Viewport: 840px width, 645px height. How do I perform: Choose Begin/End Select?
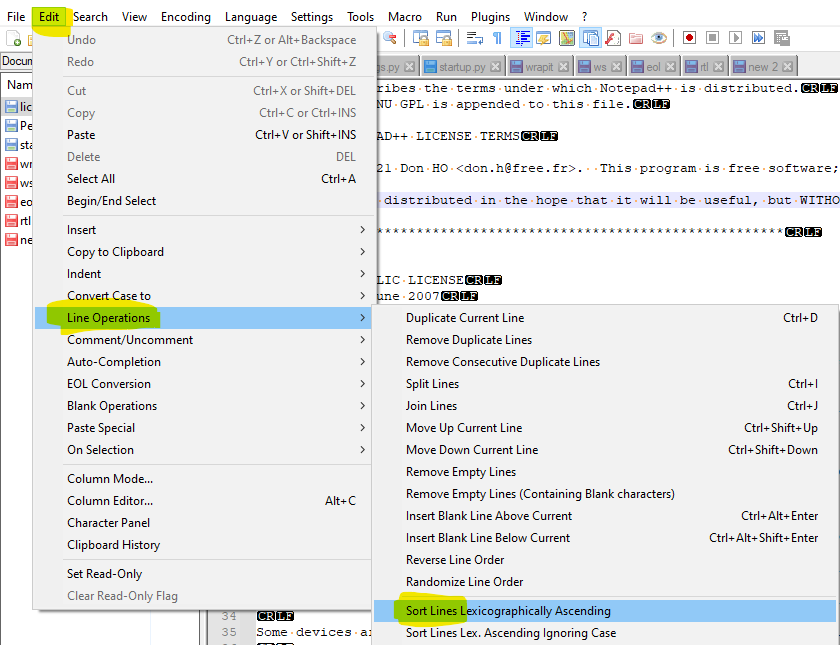coord(203,201)
